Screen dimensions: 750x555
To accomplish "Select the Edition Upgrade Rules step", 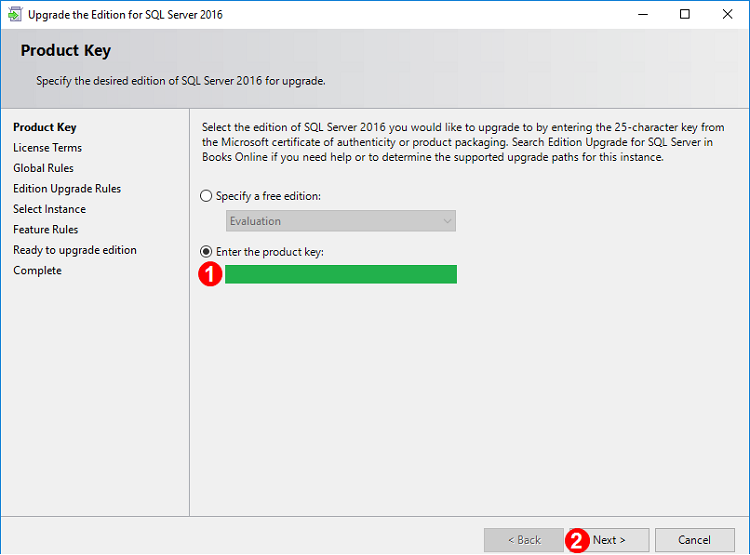I will click(67, 189).
